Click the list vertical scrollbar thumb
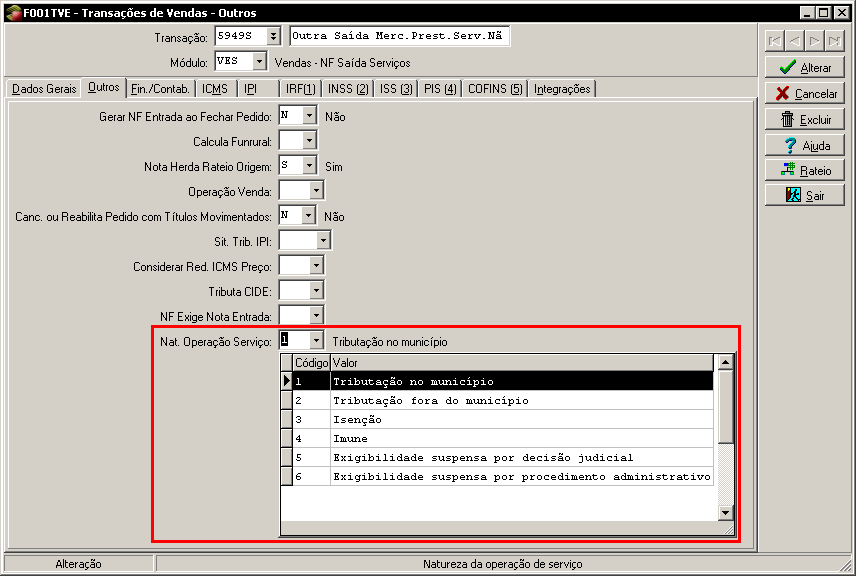Screen dimensions: 856x576 tap(726, 407)
